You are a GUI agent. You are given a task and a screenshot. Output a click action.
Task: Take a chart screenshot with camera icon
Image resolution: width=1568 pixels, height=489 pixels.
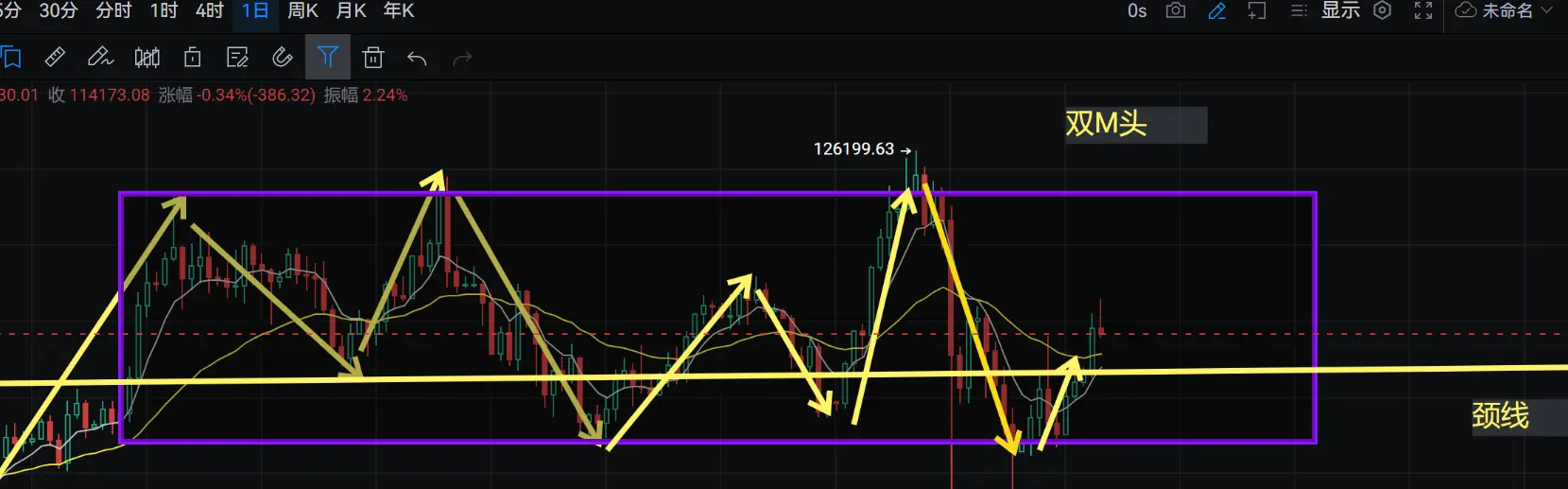1176,10
